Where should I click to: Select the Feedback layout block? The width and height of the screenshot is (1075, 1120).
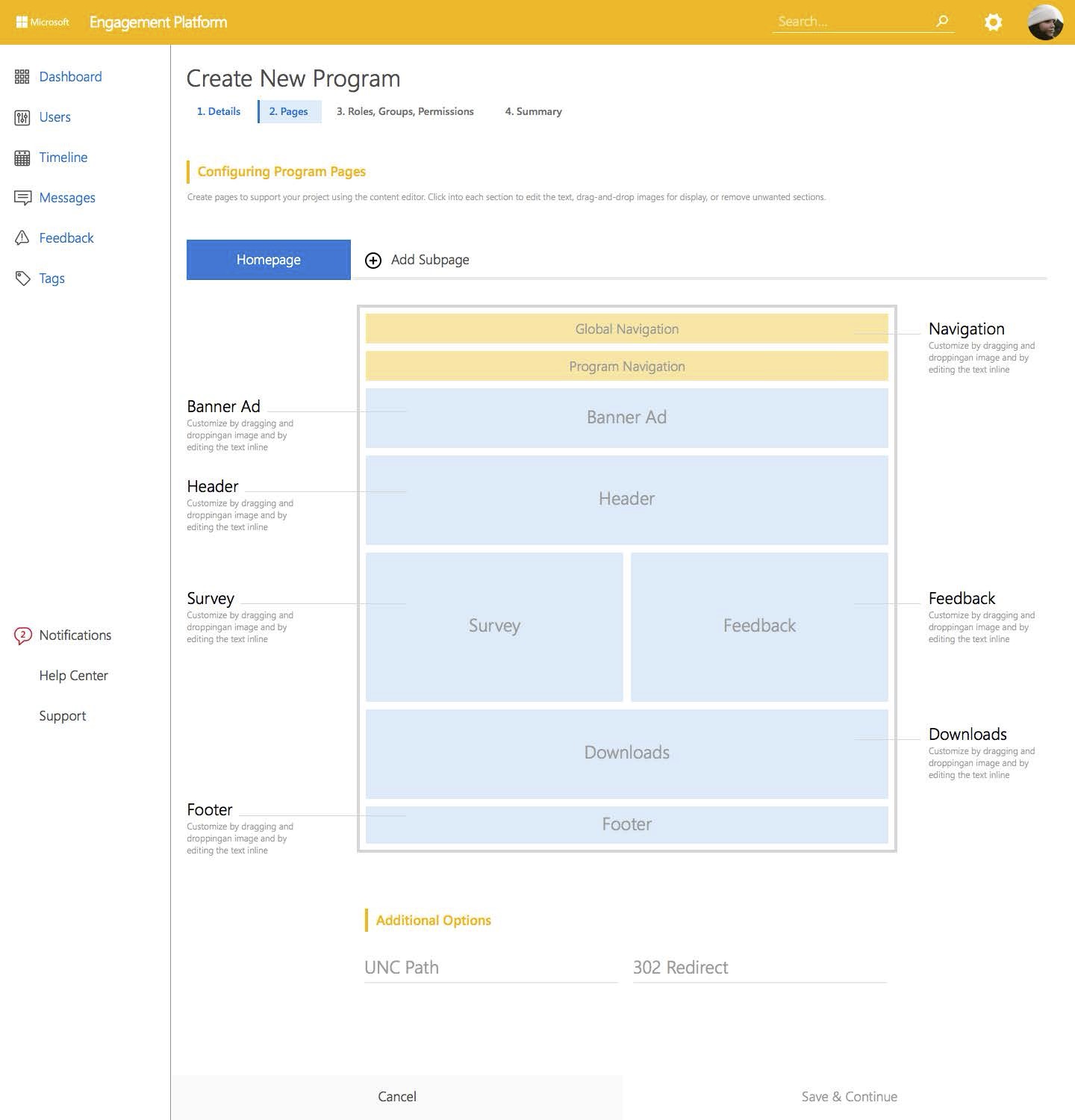(759, 627)
